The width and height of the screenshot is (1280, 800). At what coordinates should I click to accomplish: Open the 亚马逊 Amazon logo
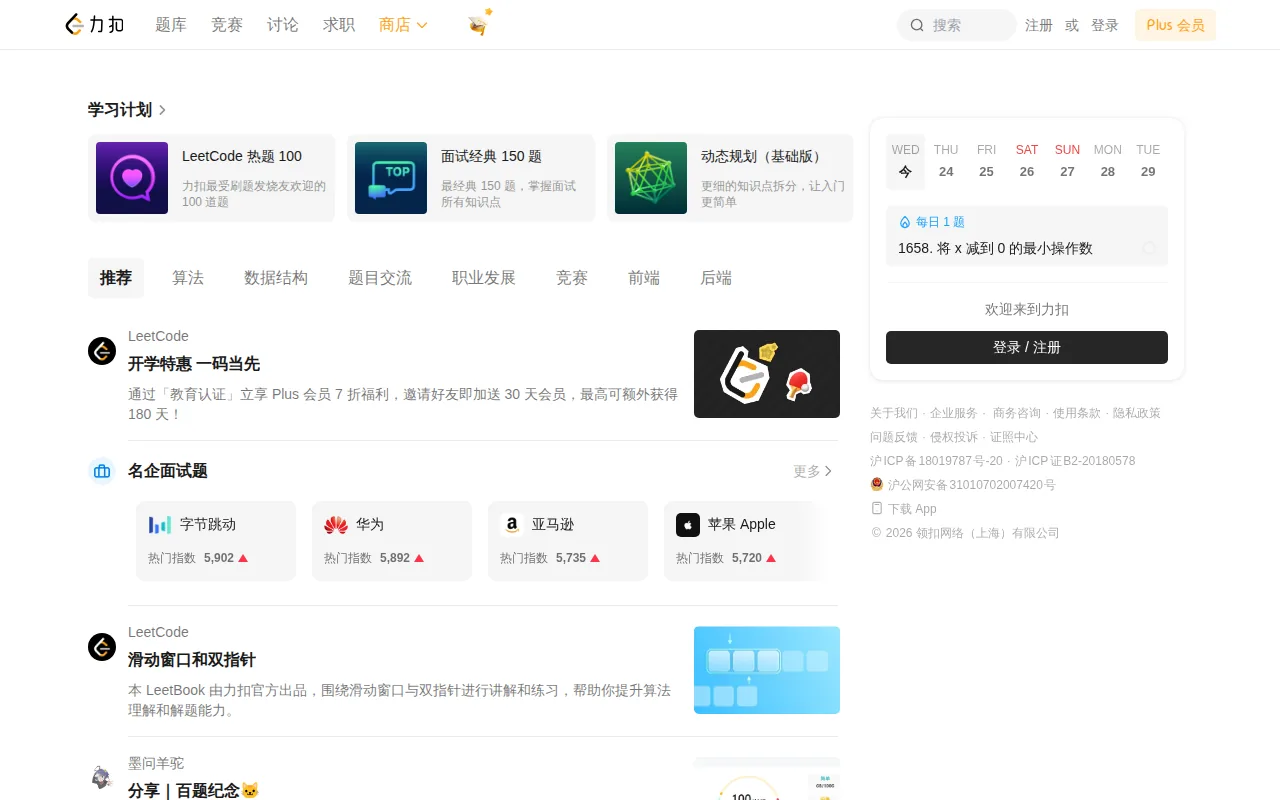[512, 525]
